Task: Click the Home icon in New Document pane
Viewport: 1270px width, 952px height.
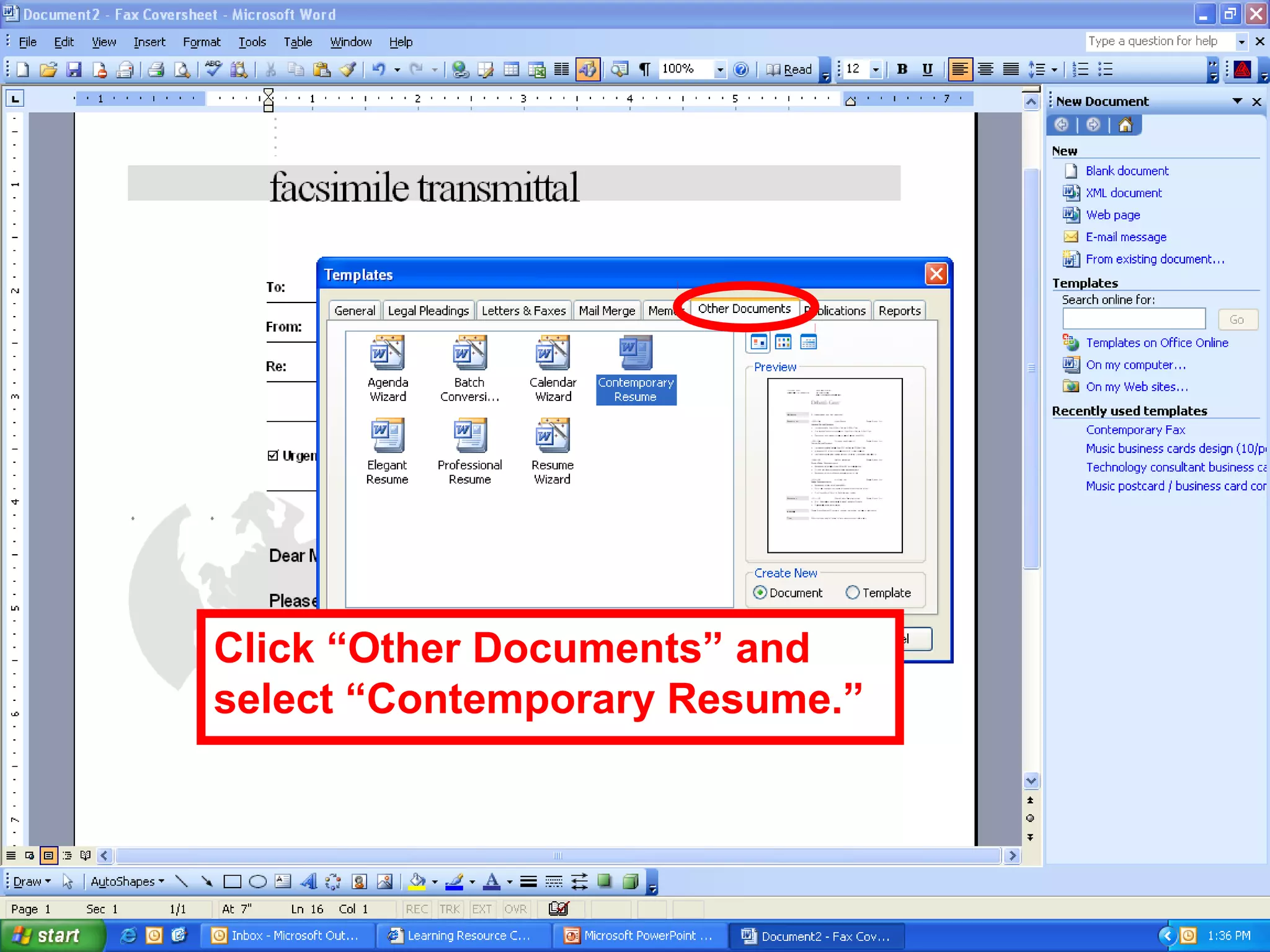Action: click(1126, 125)
